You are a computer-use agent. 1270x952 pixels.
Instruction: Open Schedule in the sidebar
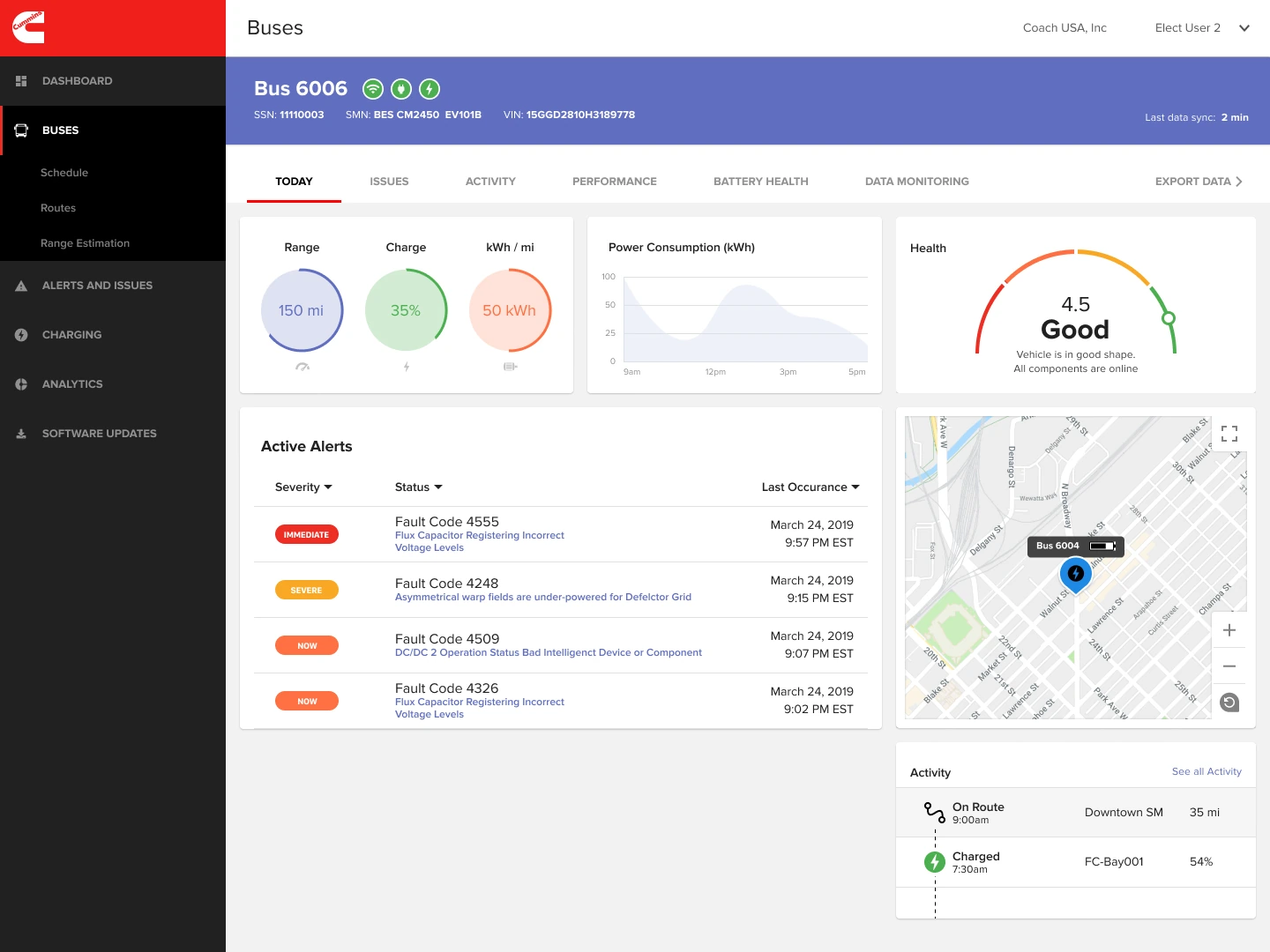64,173
